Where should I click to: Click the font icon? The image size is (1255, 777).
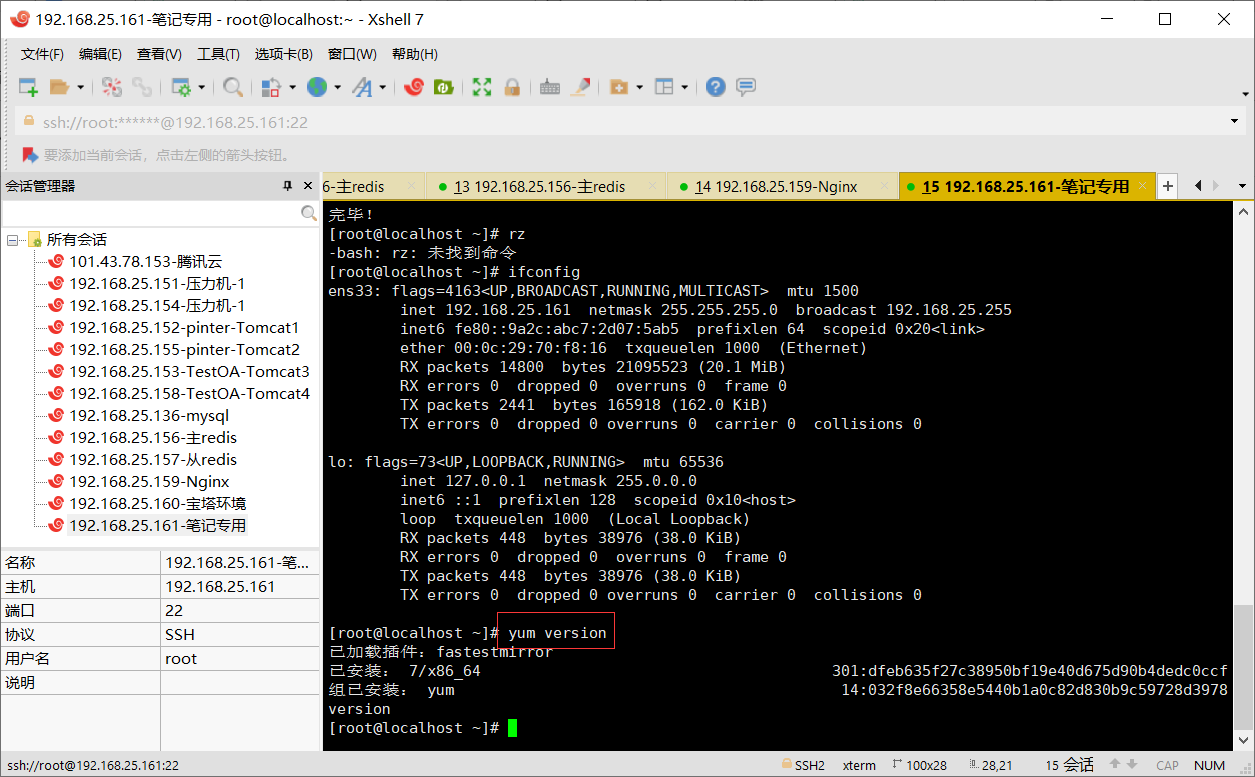361,88
